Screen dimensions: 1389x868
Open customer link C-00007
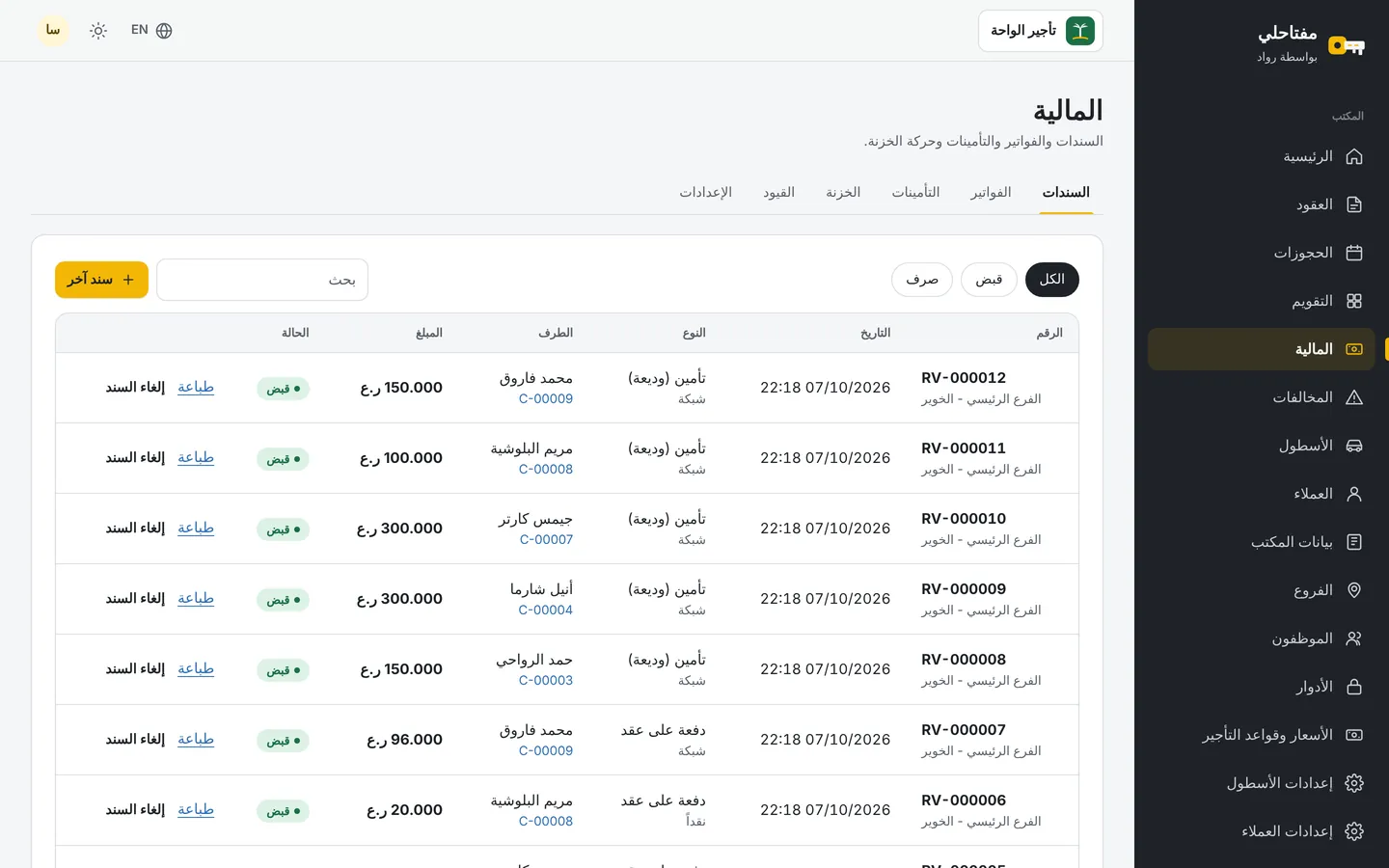pos(546,540)
